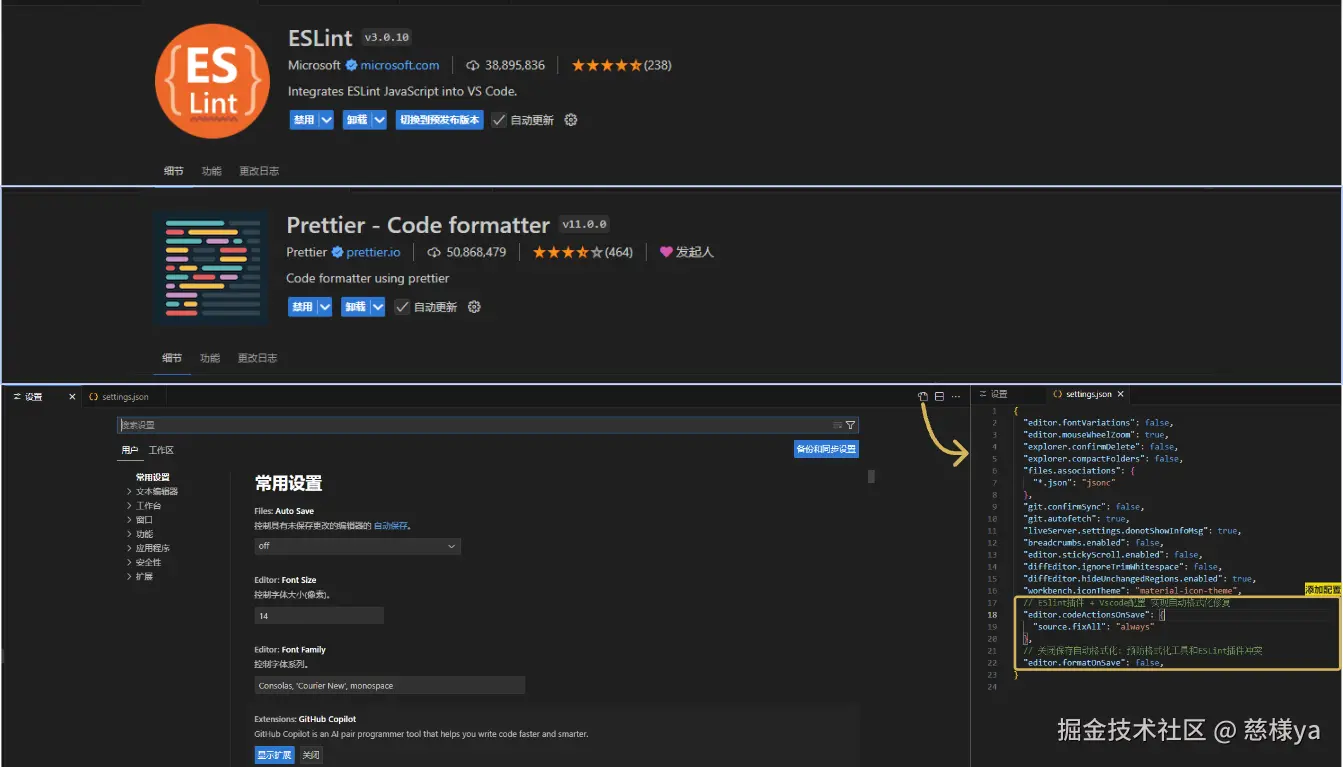Viewport: 1343px width, 767px height.
Task: Open Prettier 卸载 dropdown arrow
Action: pyautogui.click(x=378, y=307)
